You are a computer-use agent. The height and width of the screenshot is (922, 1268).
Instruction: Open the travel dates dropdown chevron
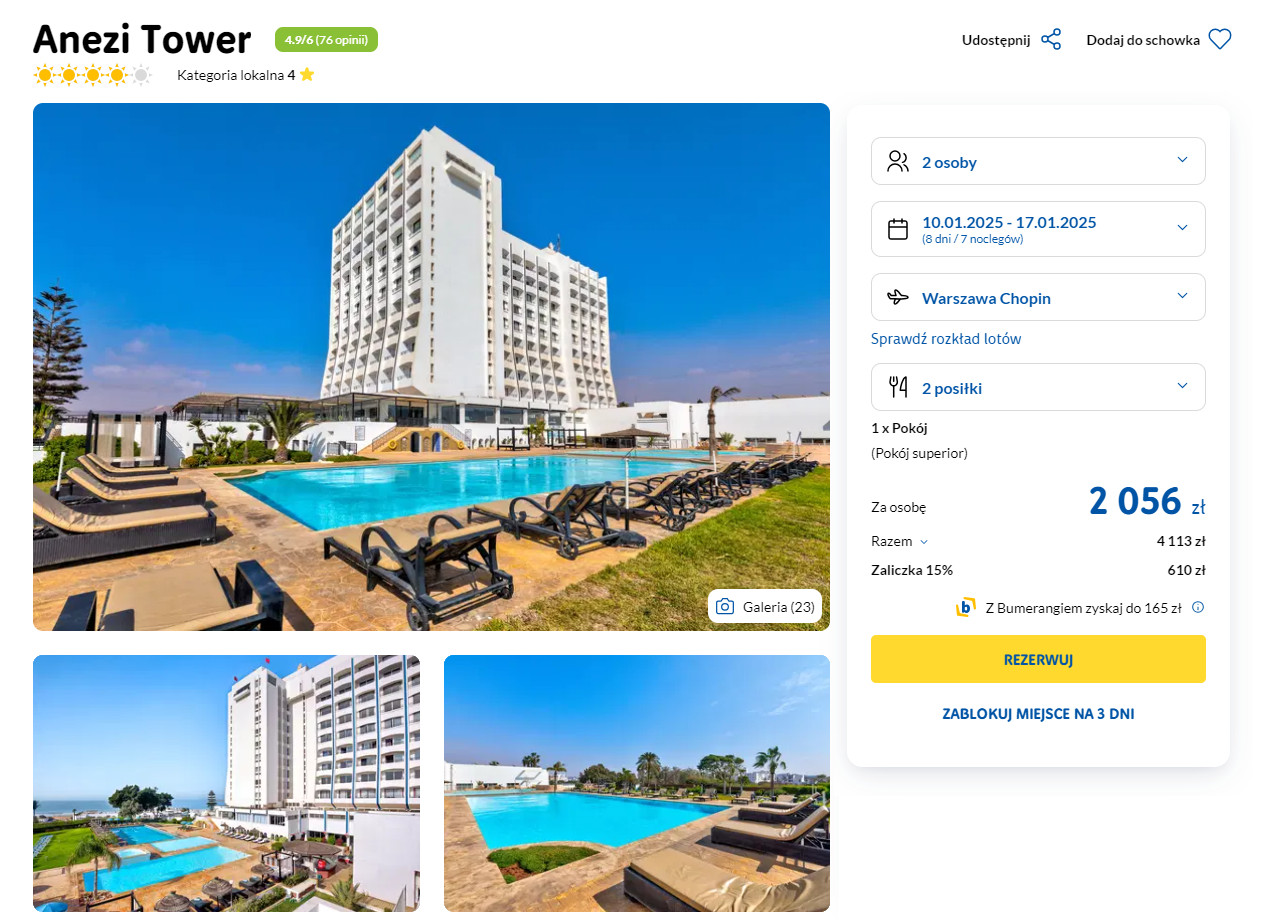click(1182, 228)
